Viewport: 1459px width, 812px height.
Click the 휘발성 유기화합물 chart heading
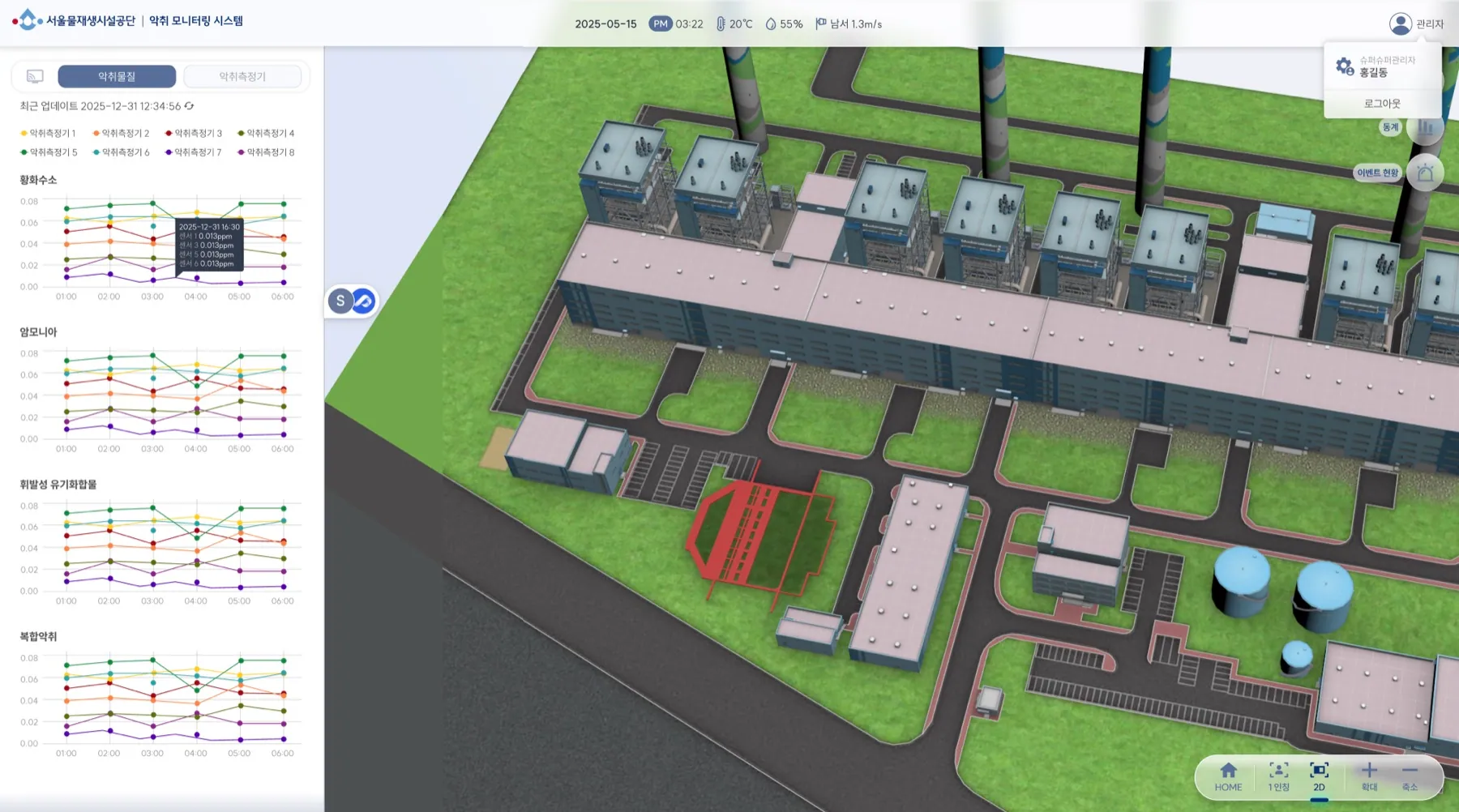point(58,485)
